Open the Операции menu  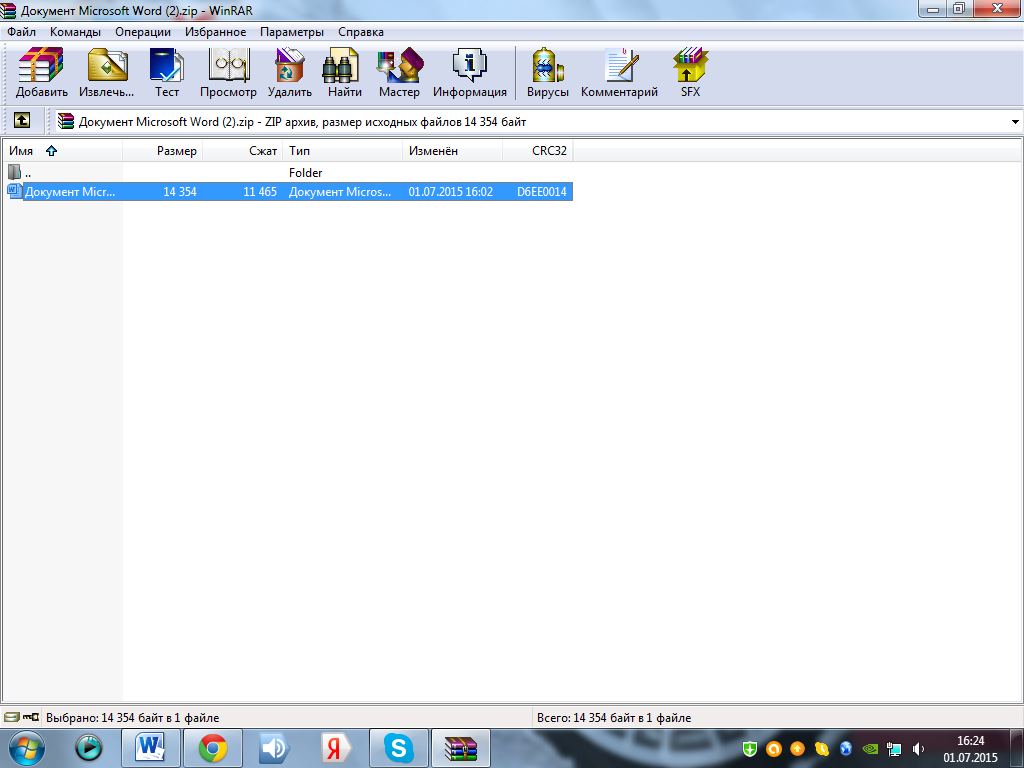(143, 32)
